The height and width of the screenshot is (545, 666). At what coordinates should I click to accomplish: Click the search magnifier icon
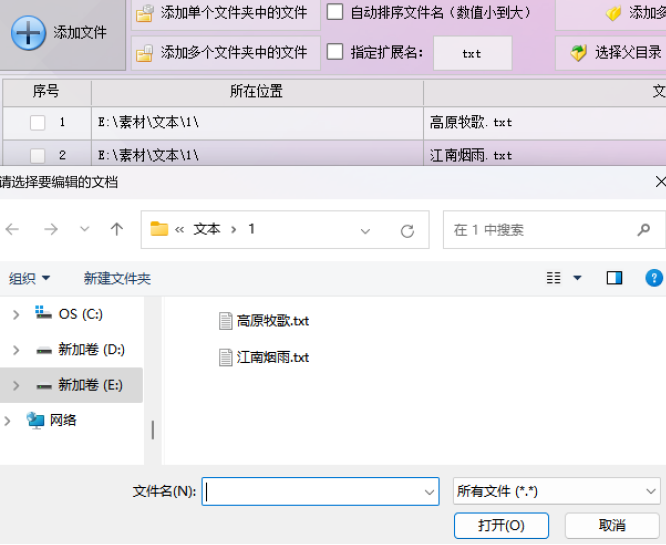click(x=643, y=230)
